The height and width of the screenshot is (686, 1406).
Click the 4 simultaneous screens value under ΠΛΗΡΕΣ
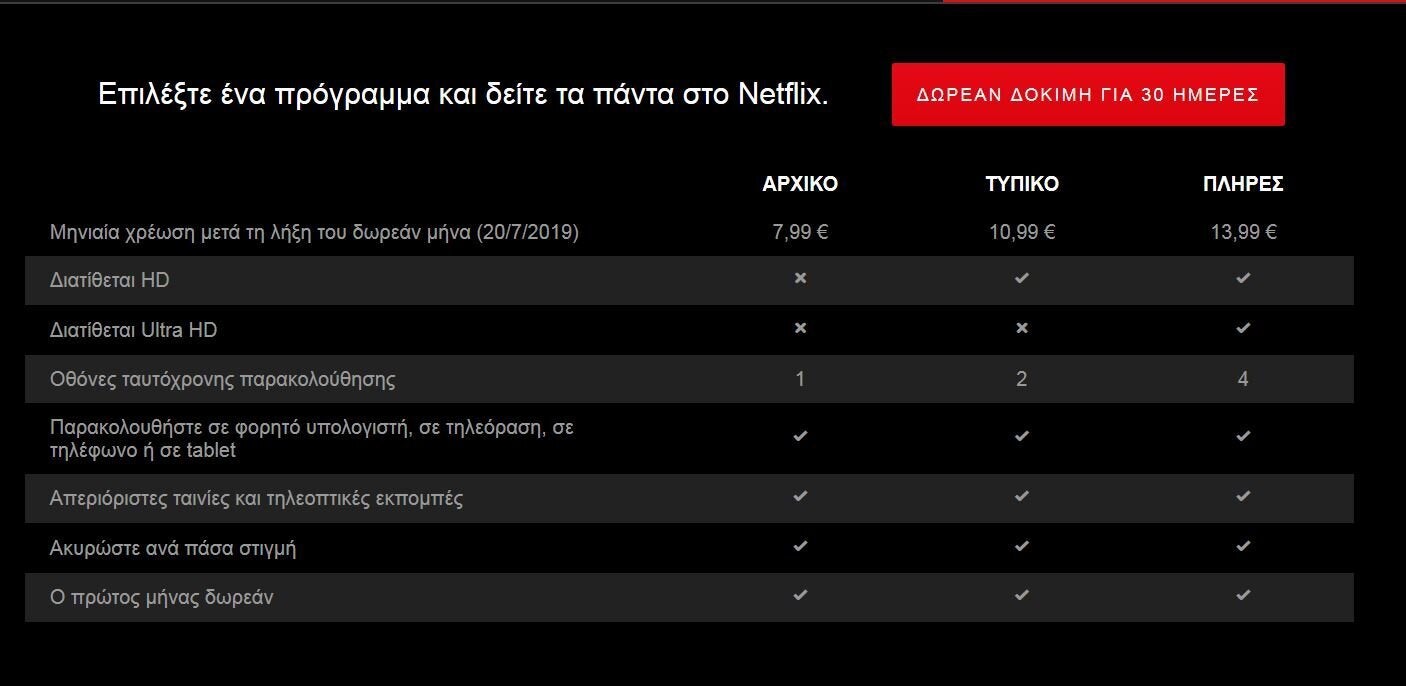[x=1243, y=379]
